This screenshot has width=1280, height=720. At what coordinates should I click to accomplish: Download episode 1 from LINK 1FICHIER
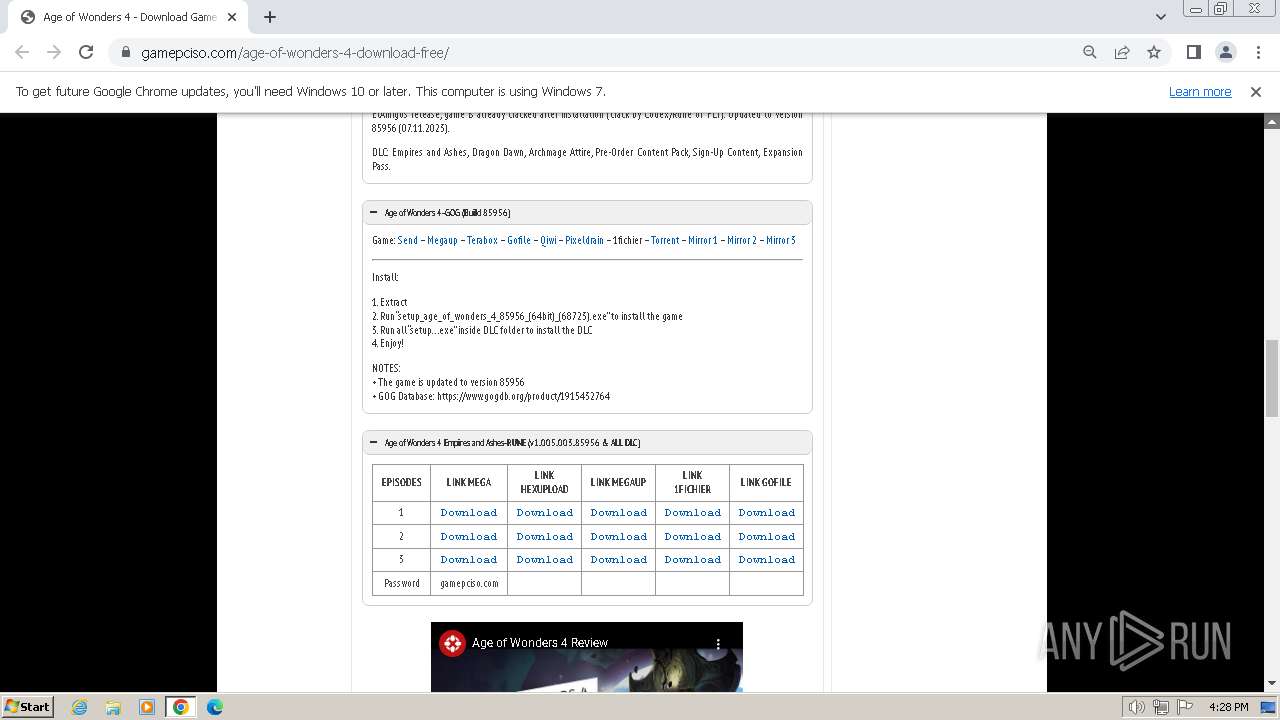[x=693, y=512]
